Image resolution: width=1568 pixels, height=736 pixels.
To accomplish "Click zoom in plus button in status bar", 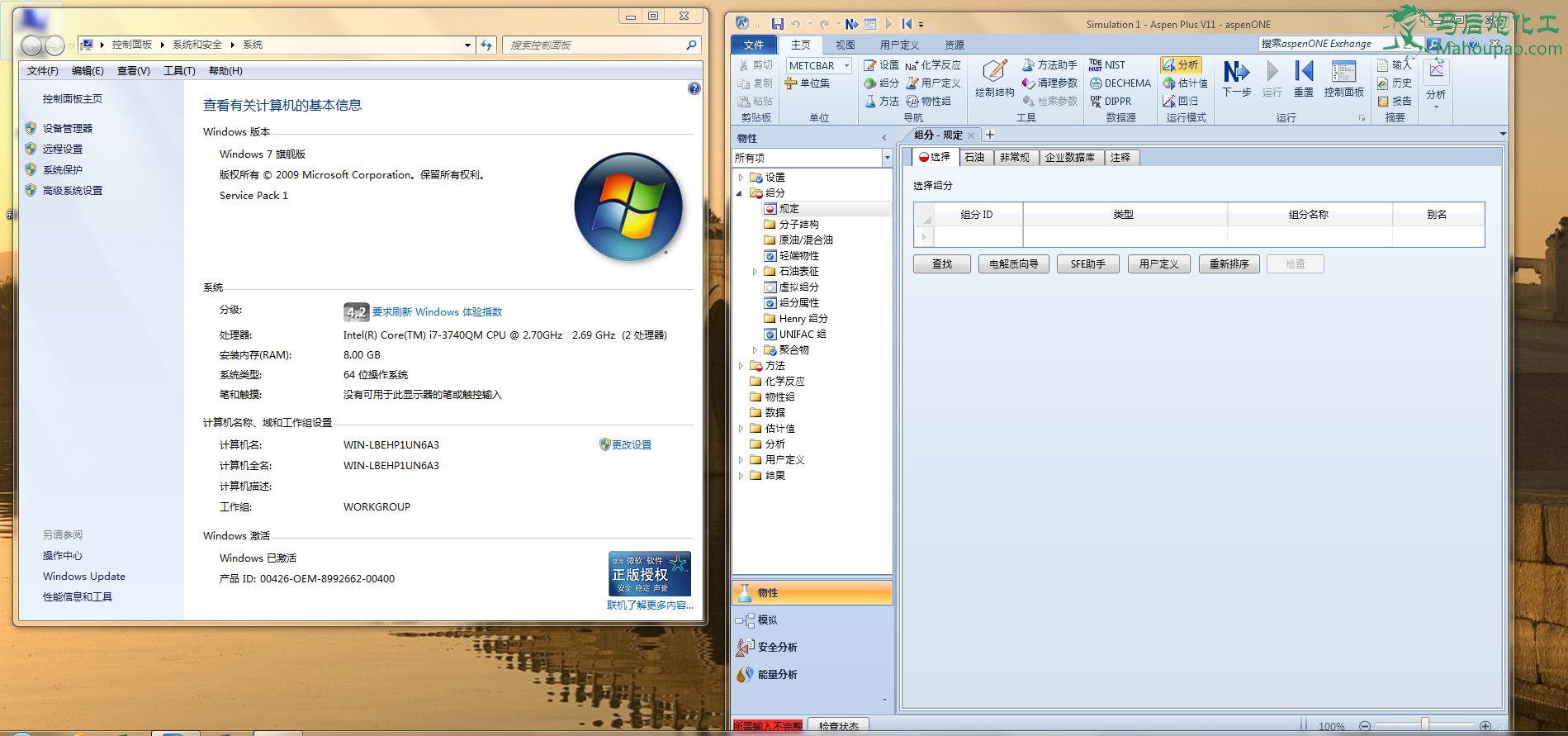I will pyautogui.click(x=1485, y=726).
